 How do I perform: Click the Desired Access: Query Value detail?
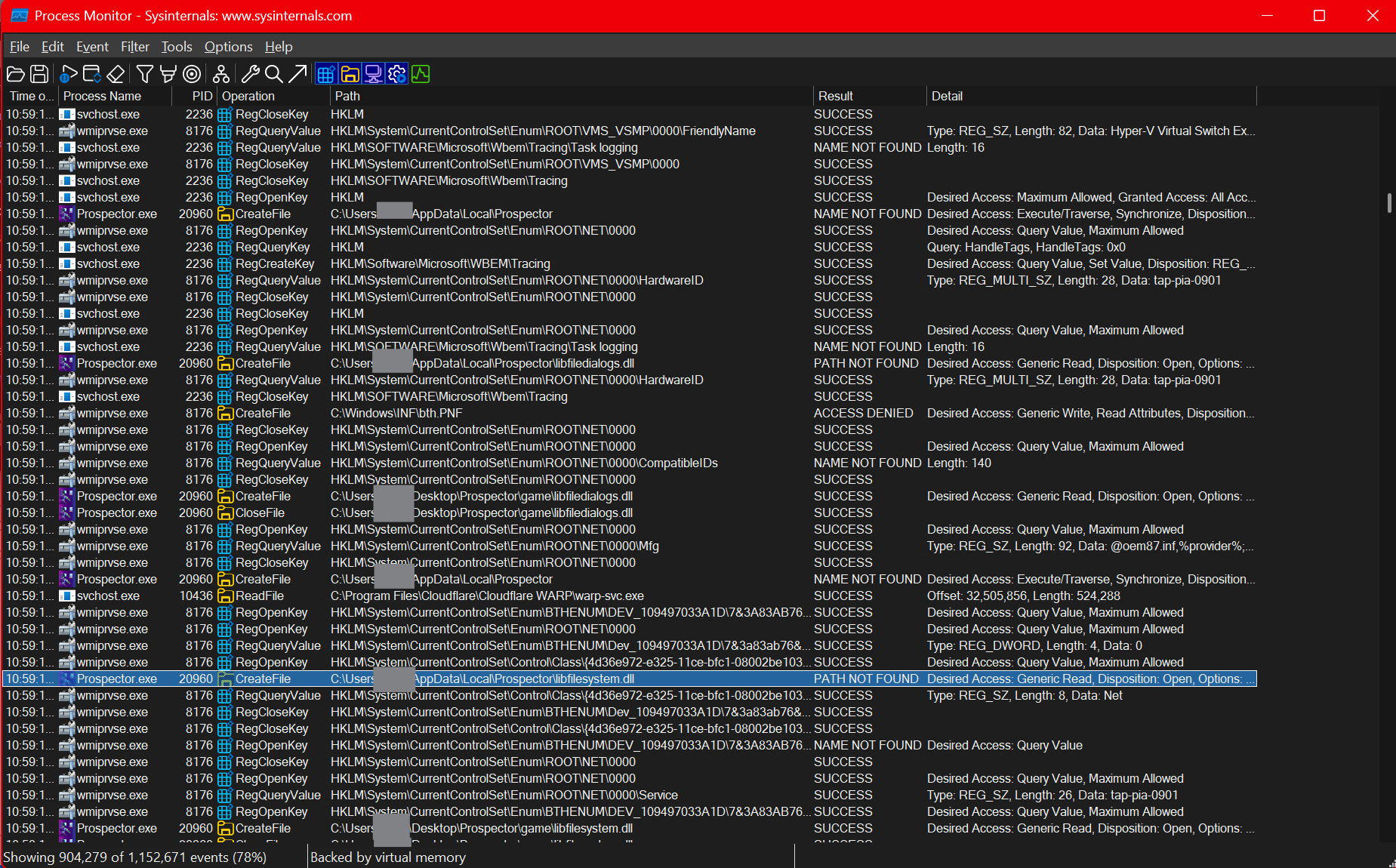(x=1005, y=745)
